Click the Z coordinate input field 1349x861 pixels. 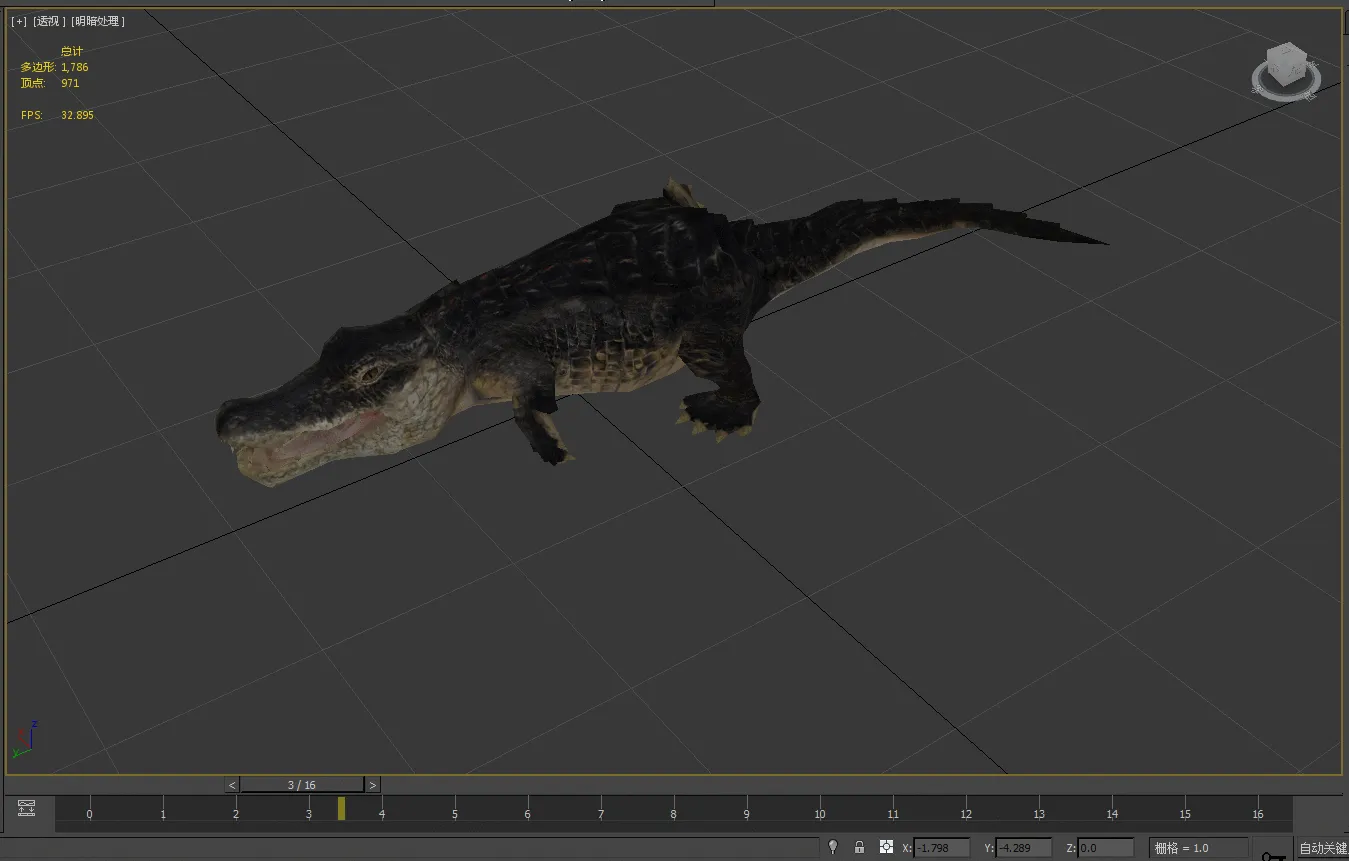coord(1105,848)
